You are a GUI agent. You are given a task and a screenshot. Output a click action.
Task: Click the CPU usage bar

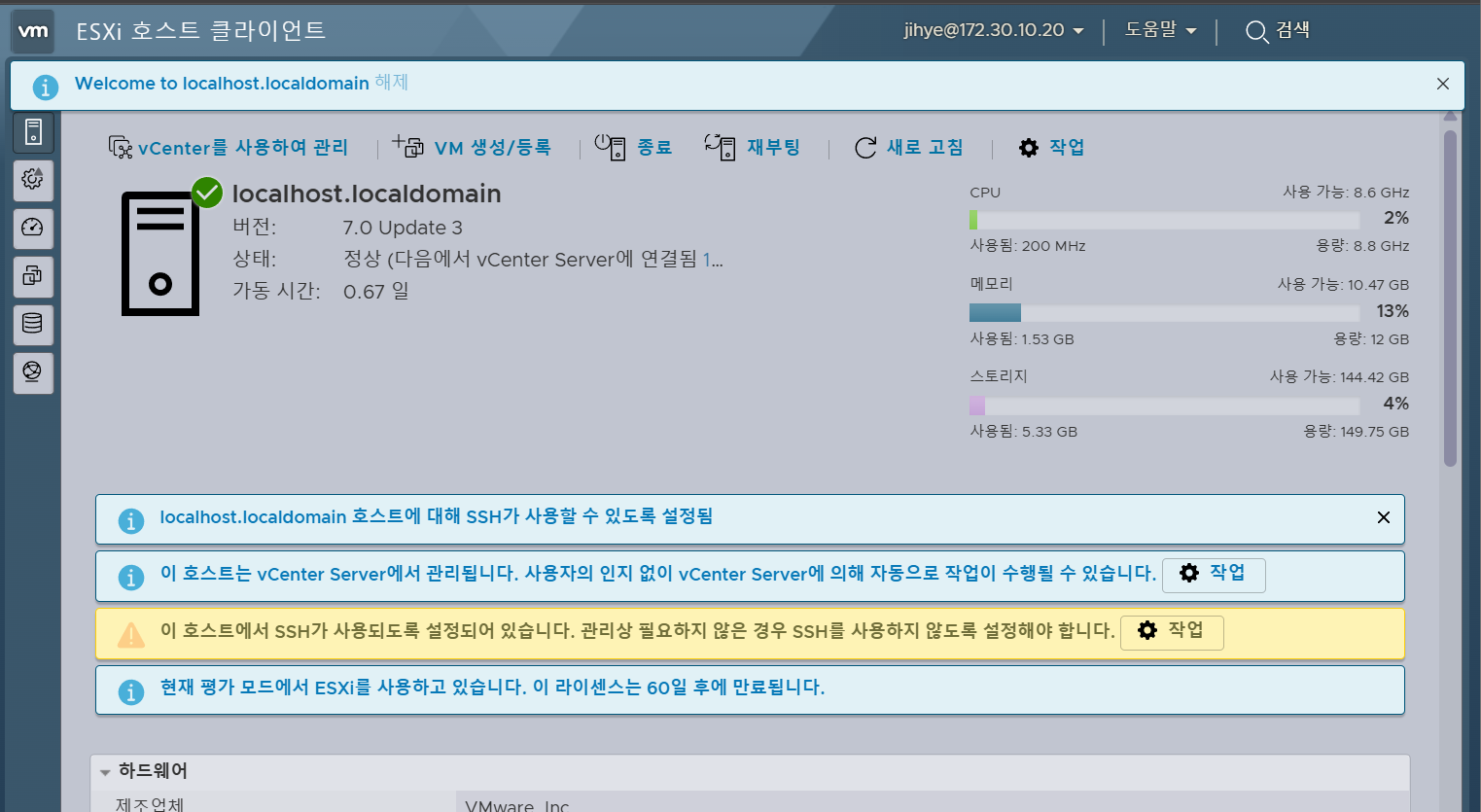click(1164, 220)
